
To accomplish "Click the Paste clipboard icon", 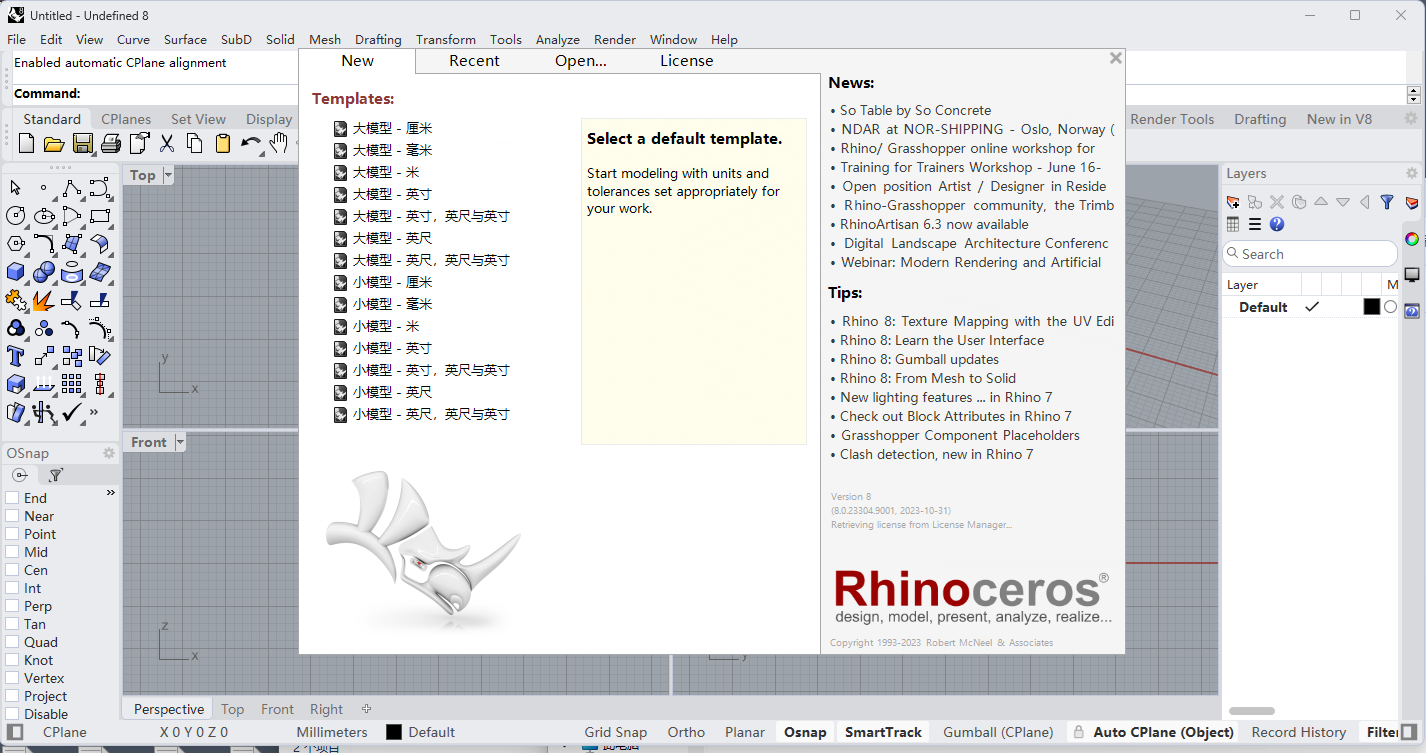I will pos(223,144).
